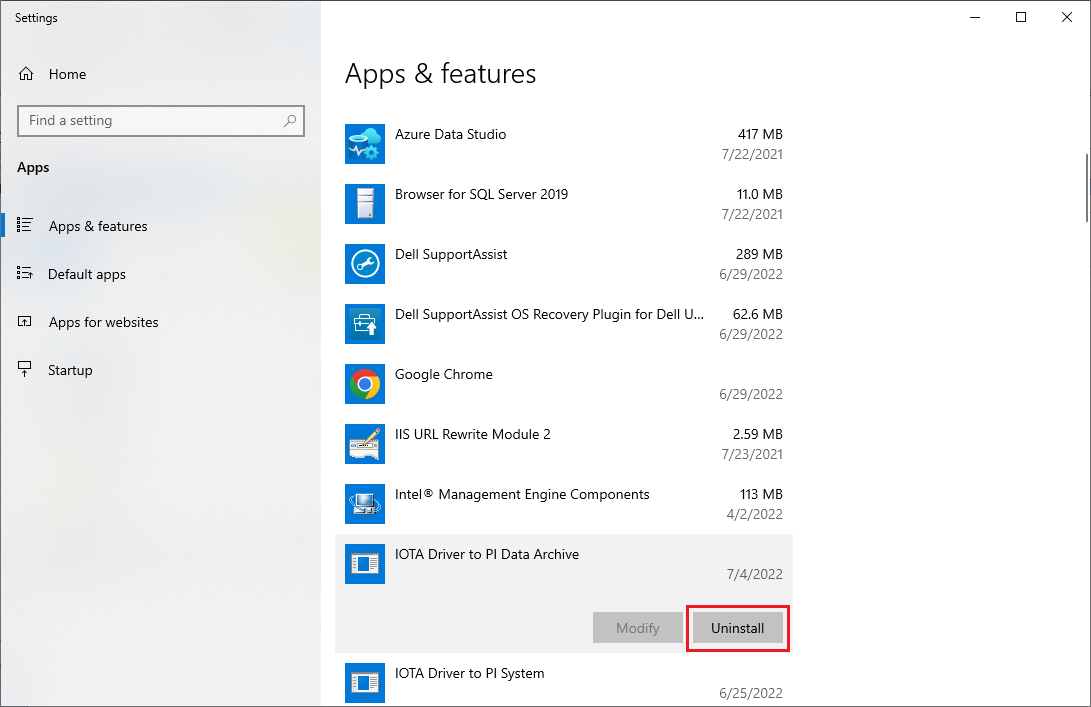
Task: Click the OS Recovery Plugin toolbox icon
Action: [x=365, y=324]
